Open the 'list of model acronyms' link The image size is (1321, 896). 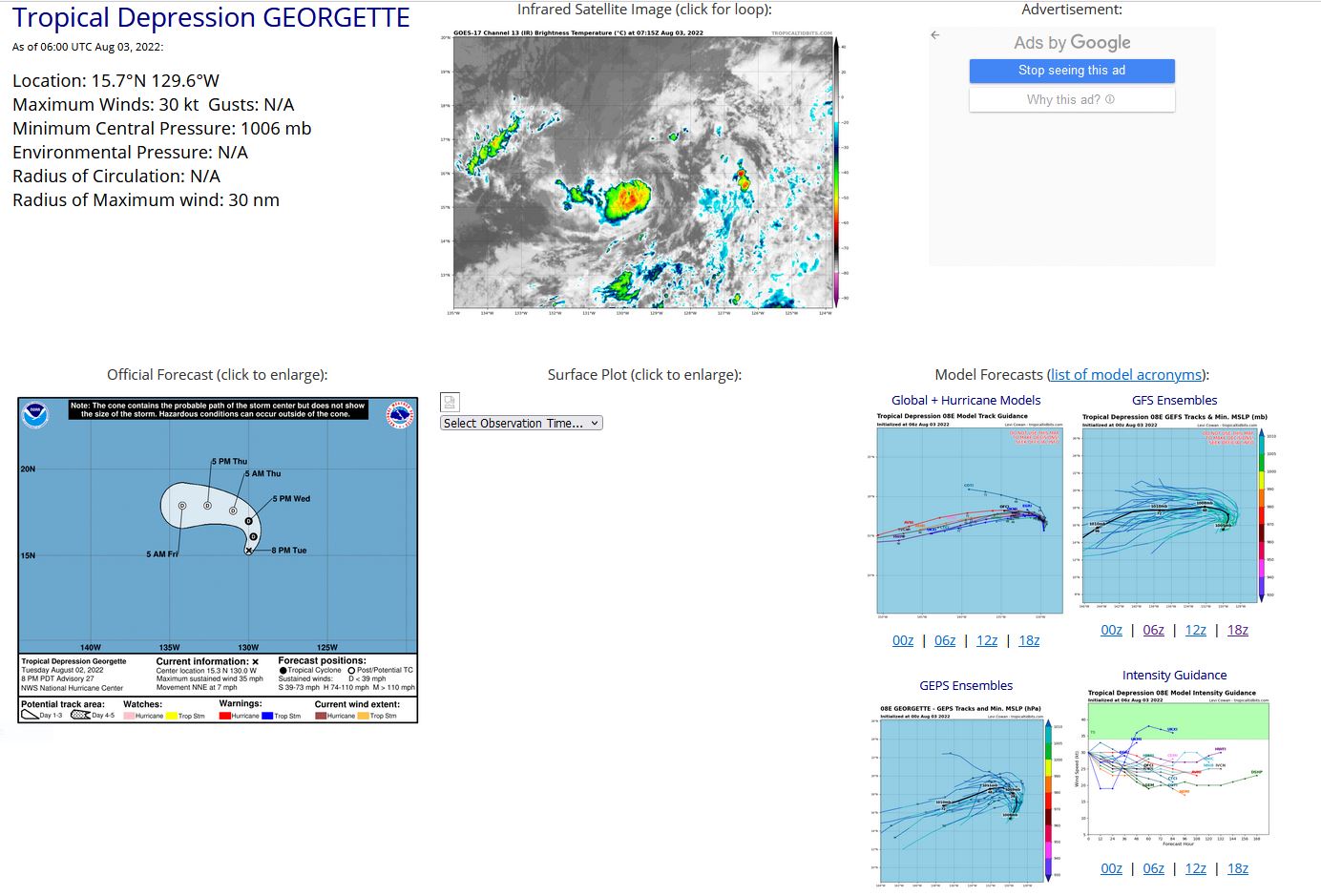point(1125,375)
